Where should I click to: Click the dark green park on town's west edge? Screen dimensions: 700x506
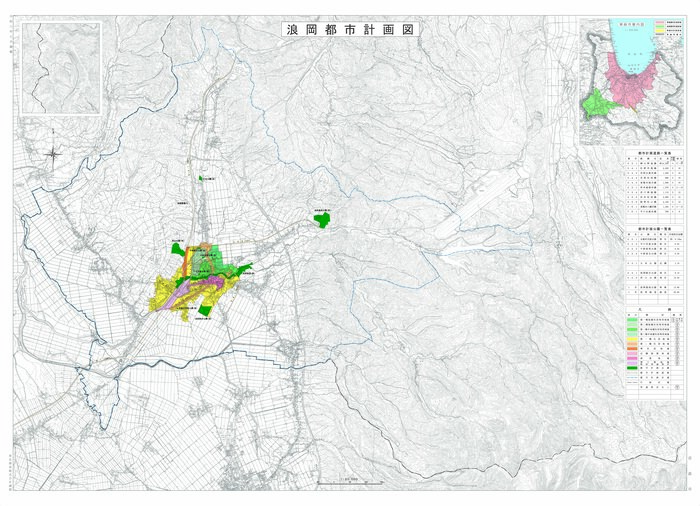pyautogui.click(x=178, y=249)
